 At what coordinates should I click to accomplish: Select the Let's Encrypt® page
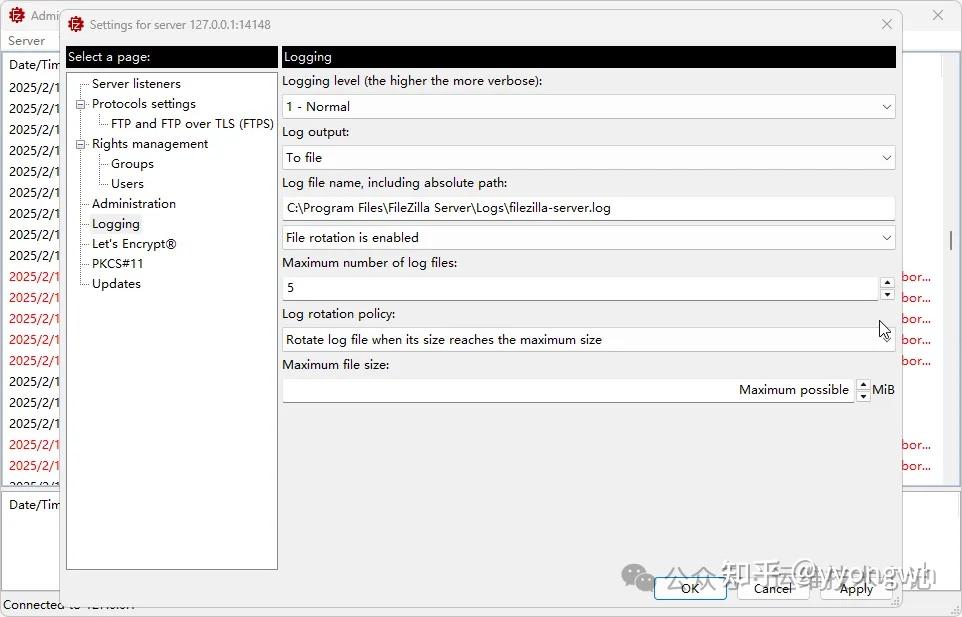pos(134,243)
